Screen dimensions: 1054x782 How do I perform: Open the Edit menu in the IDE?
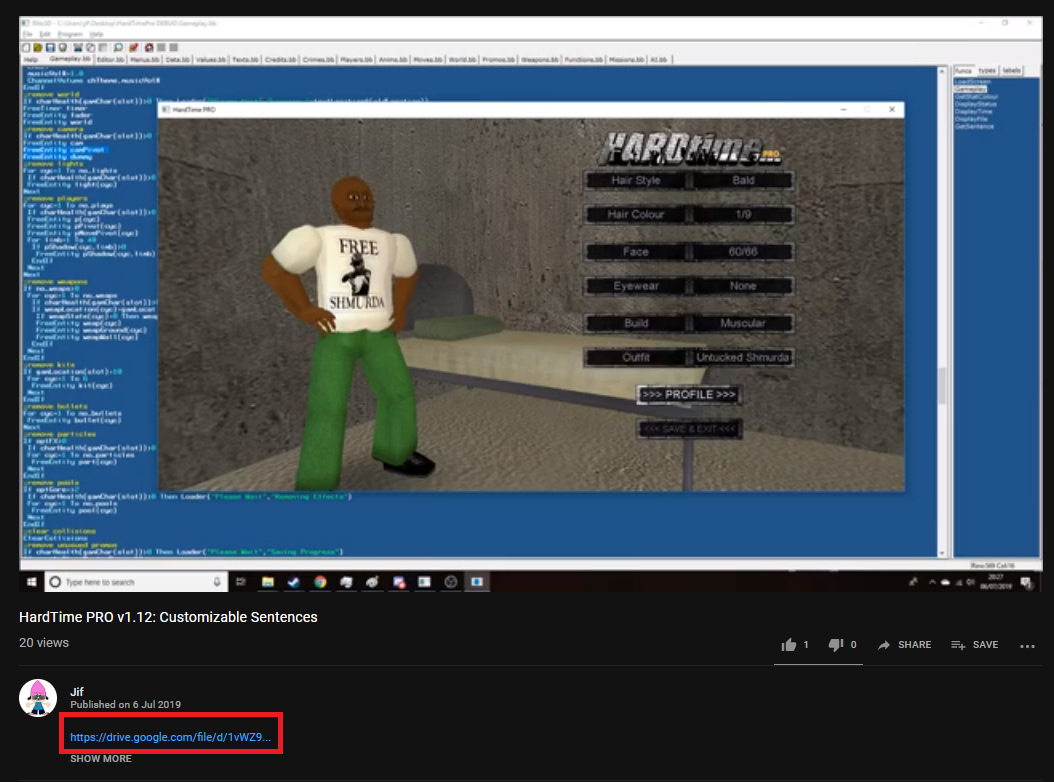pyautogui.click(x=45, y=34)
